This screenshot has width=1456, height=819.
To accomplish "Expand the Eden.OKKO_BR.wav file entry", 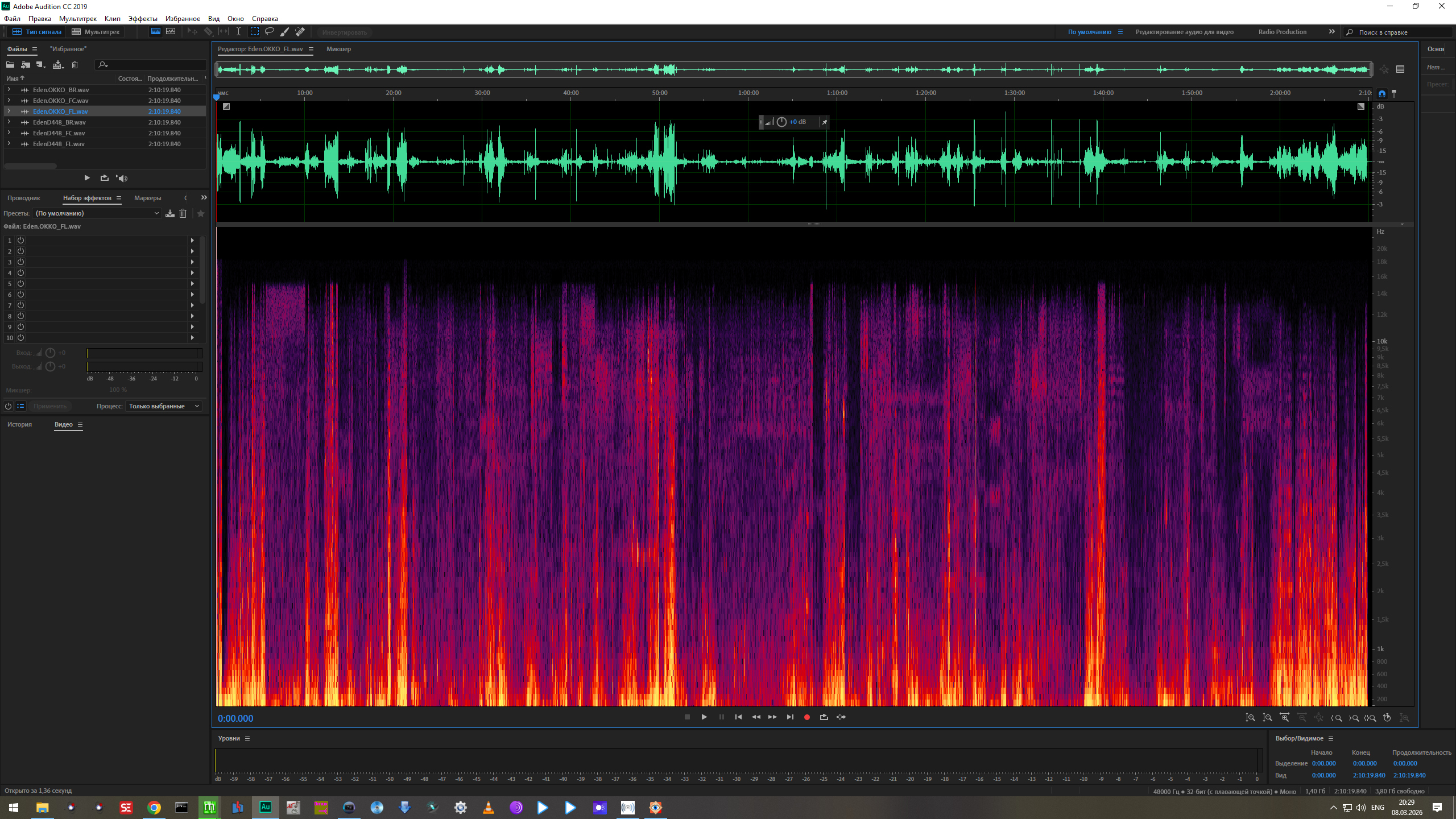I will pyautogui.click(x=9, y=90).
